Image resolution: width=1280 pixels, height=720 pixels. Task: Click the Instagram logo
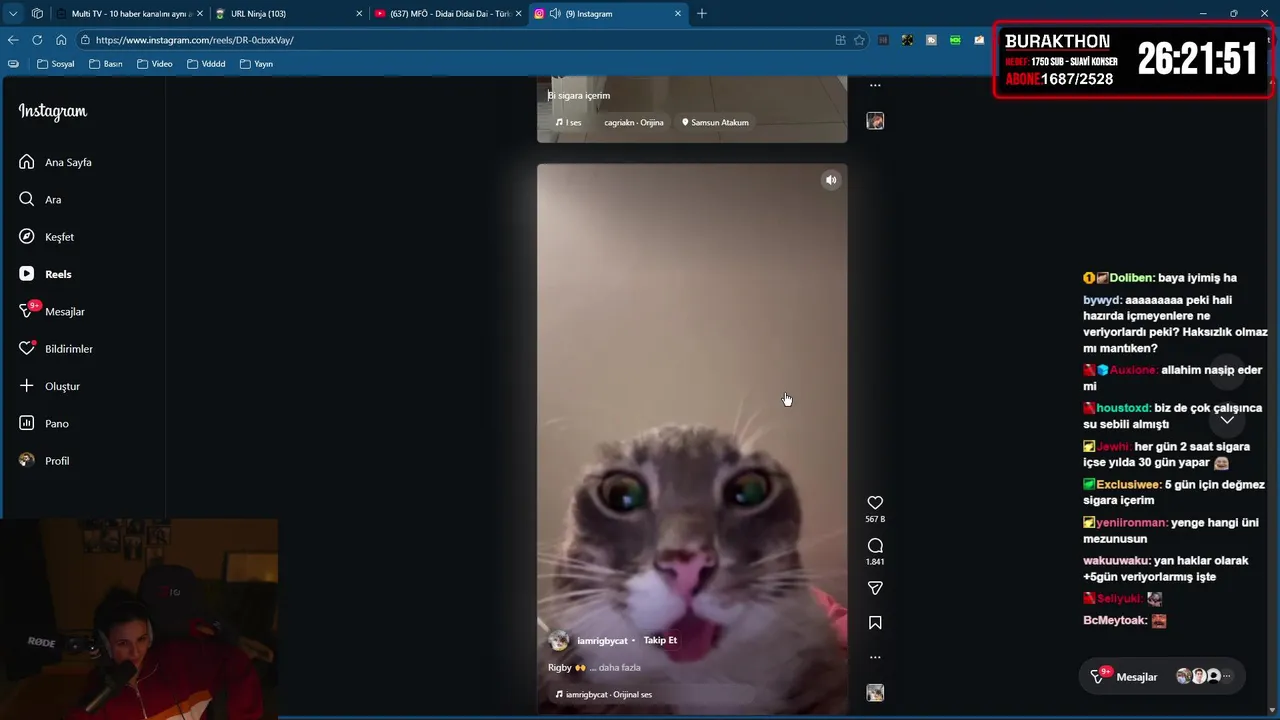tap(53, 112)
